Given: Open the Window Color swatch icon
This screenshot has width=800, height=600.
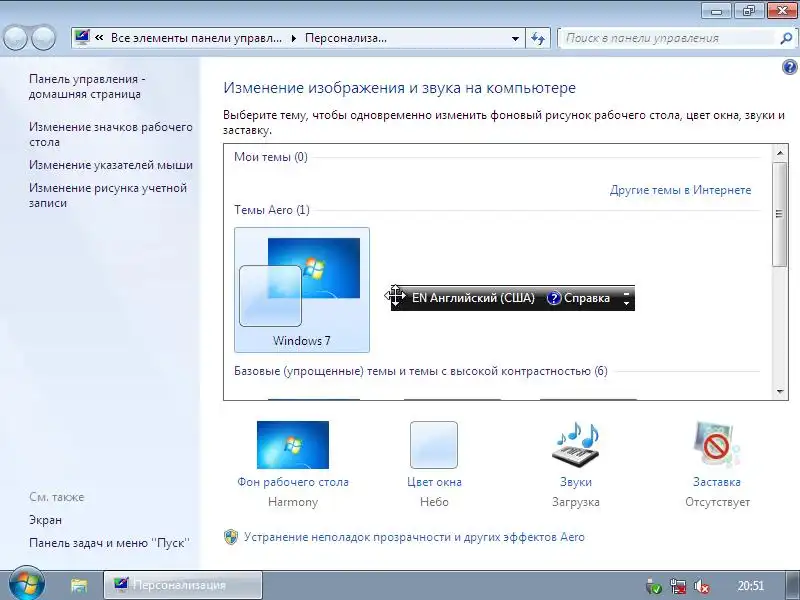Looking at the screenshot, I should tap(434, 444).
